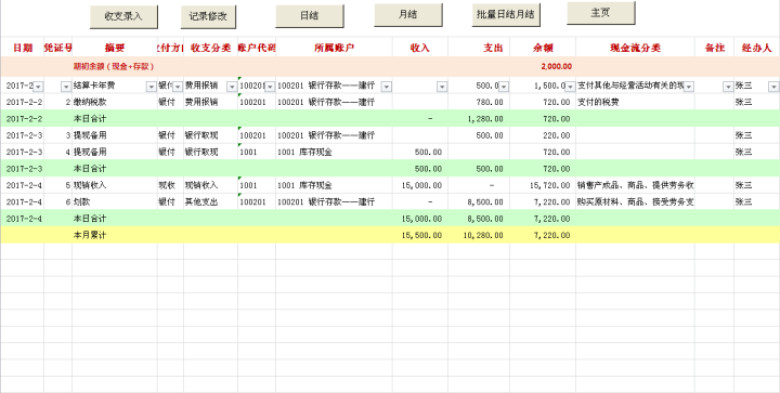Select the 支出 column header
The width and height of the screenshot is (780, 393).
492,48
